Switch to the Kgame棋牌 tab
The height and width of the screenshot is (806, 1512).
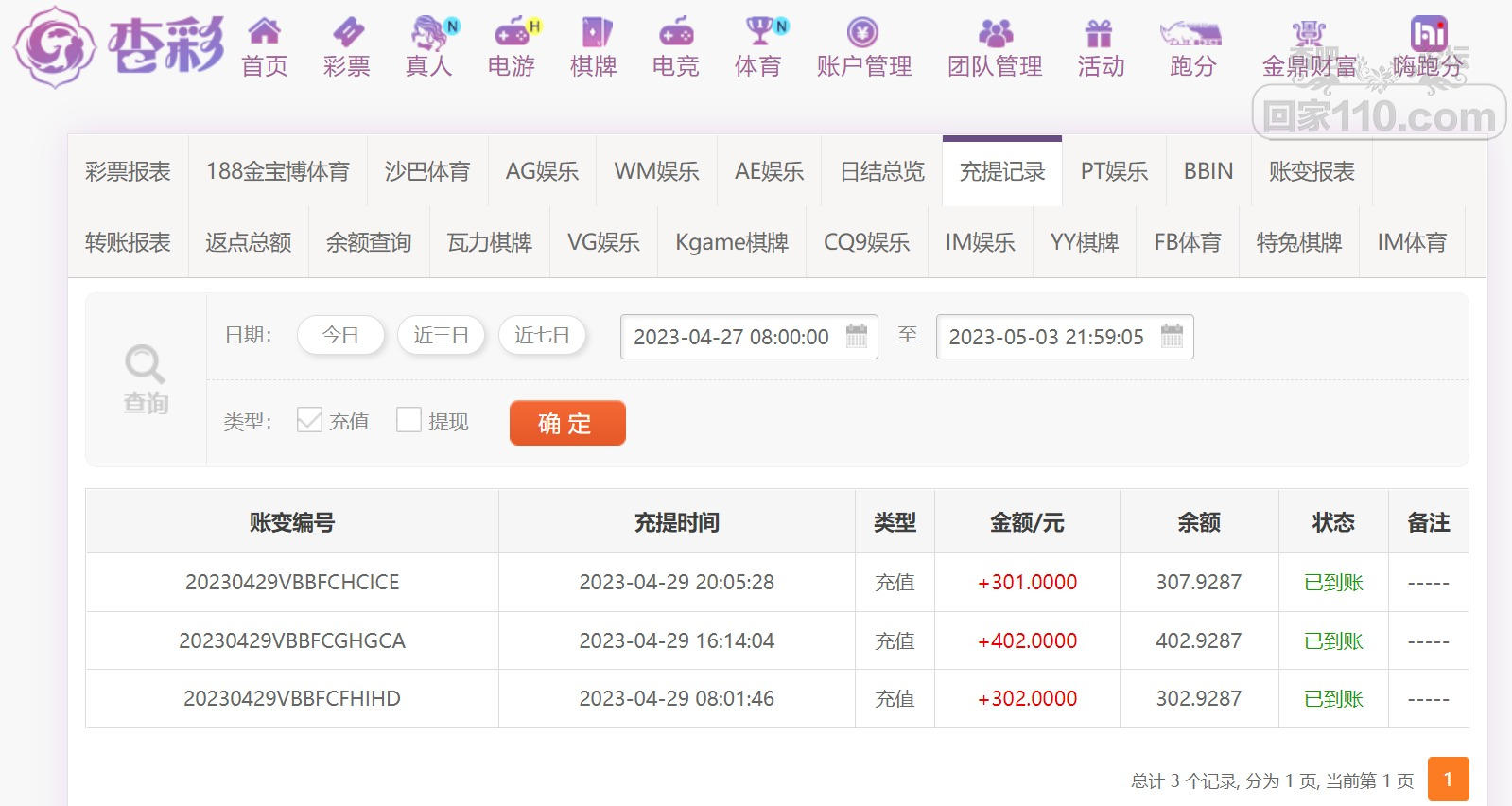(x=732, y=242)
